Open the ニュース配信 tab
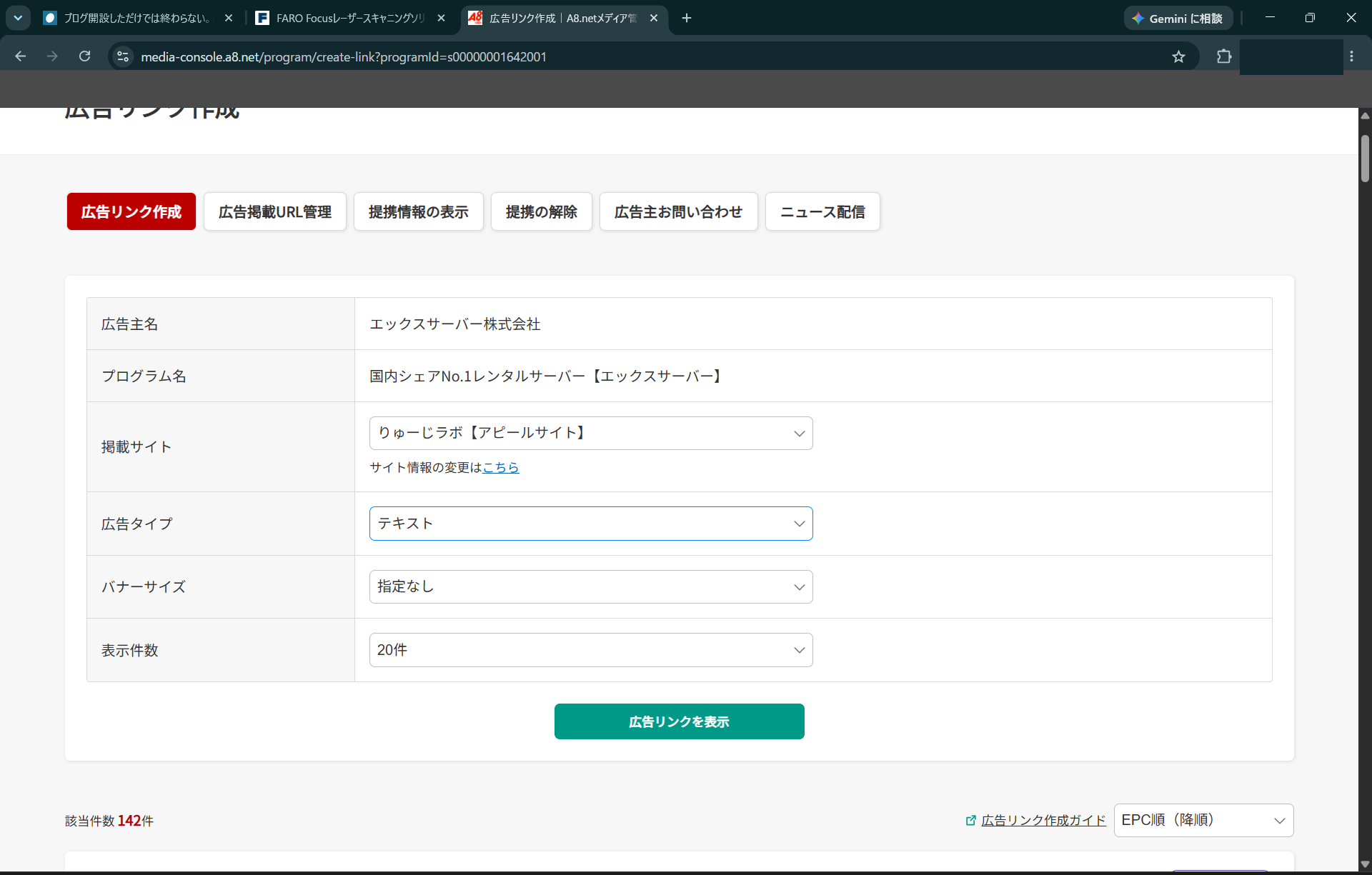1372x875 pixels. coord(822,211)
